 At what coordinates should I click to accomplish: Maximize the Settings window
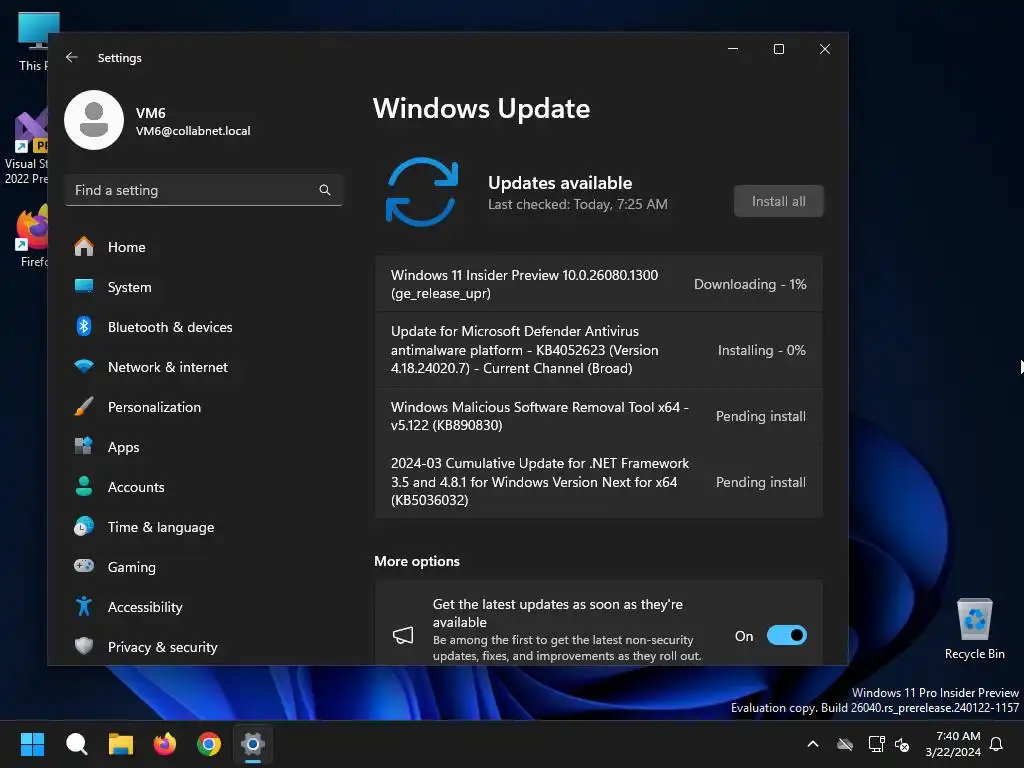pyautogui.click(x=778, y=49)
